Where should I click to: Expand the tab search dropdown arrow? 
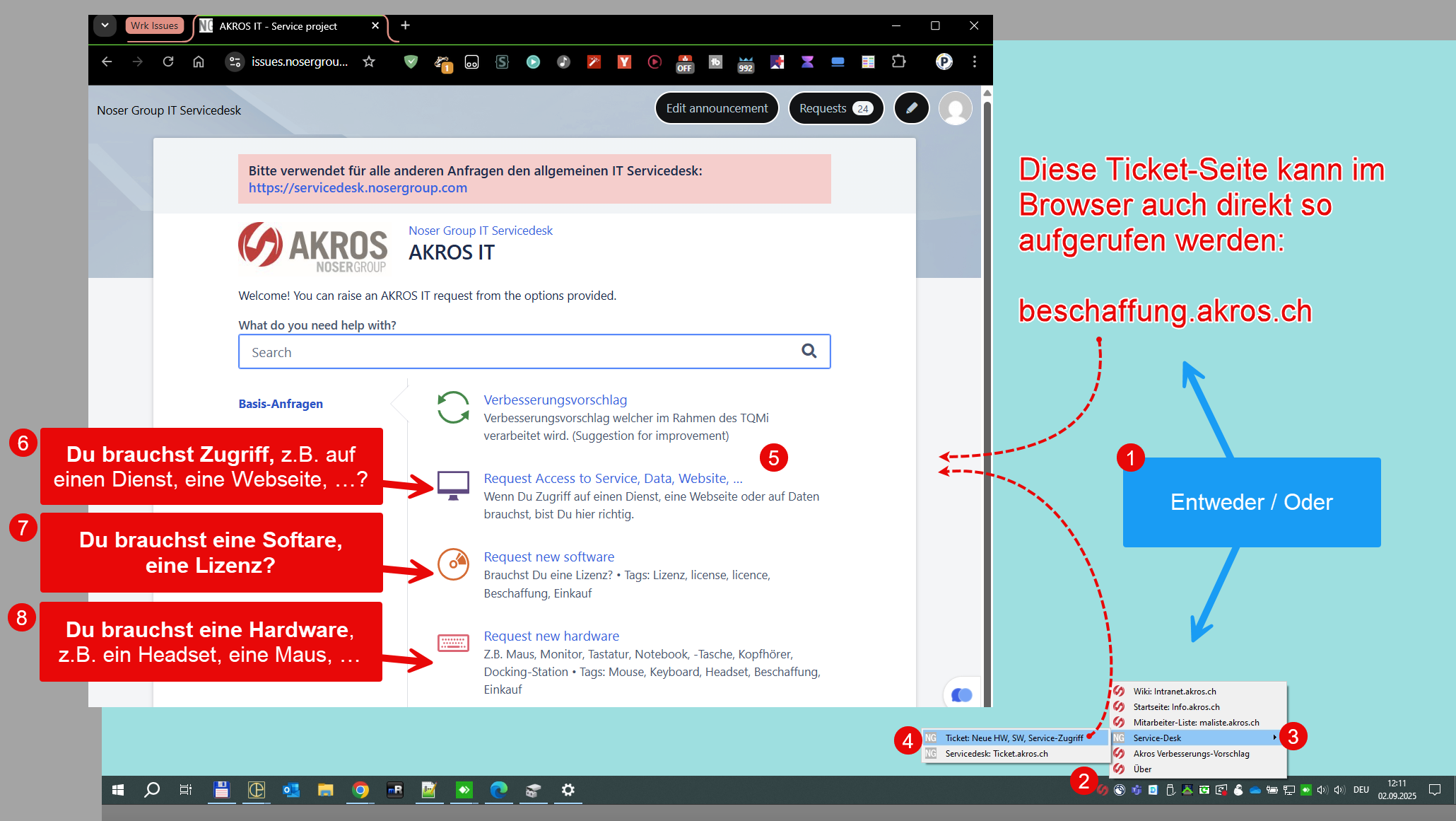[x=105, y=25]
